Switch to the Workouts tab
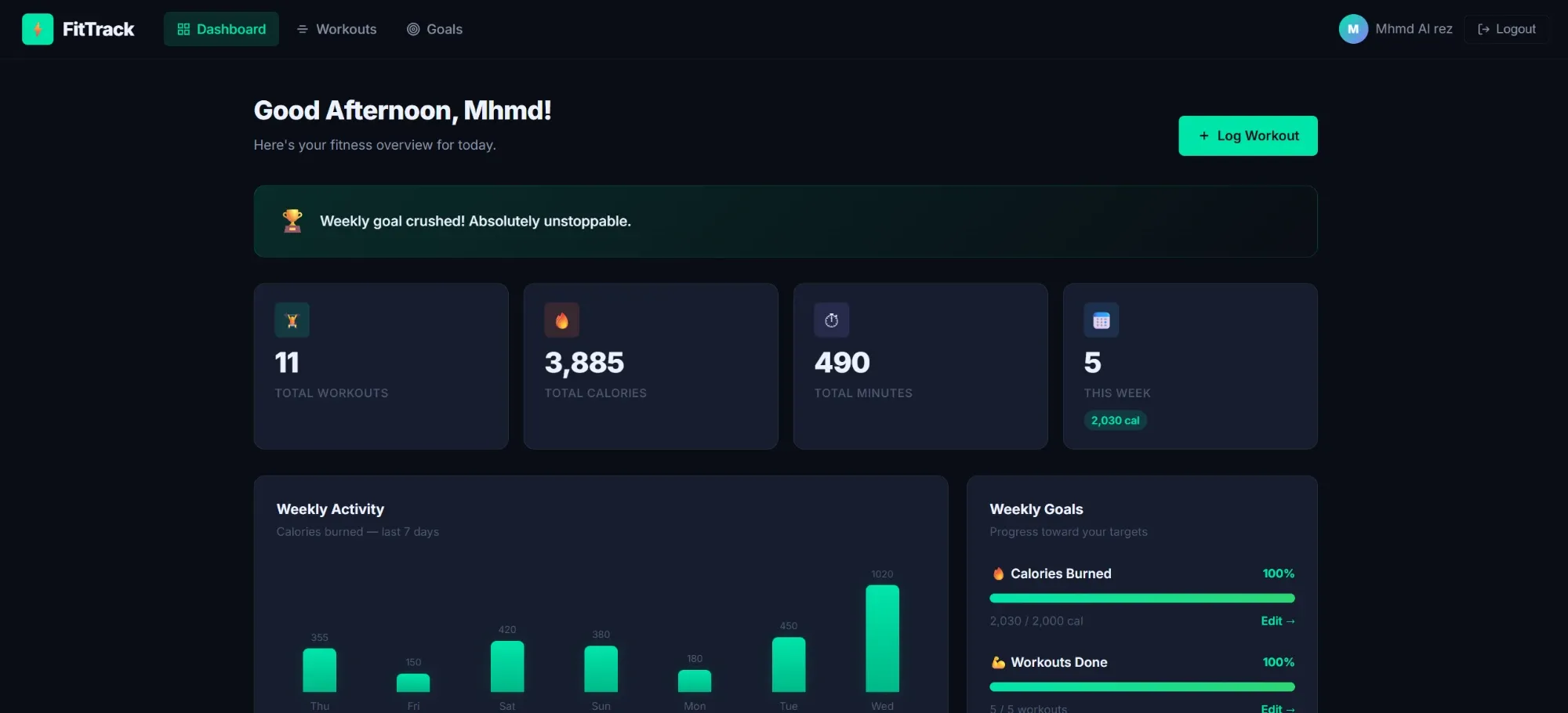The width and height of the screenshot is (1568, 713). tap(336, 29)
